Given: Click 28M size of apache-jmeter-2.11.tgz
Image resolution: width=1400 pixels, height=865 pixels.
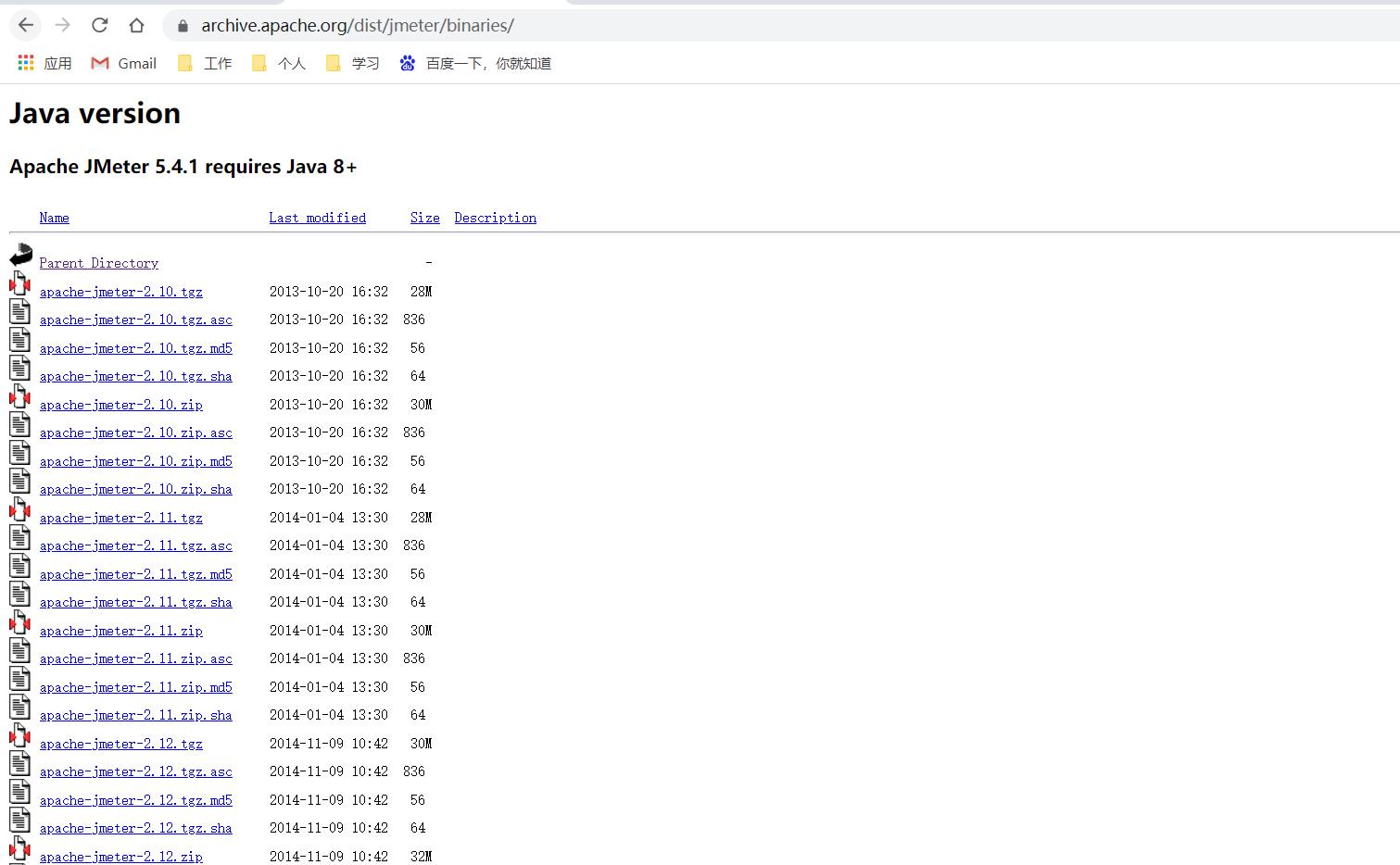Looking at the screenshot, I should coord(421,518).
